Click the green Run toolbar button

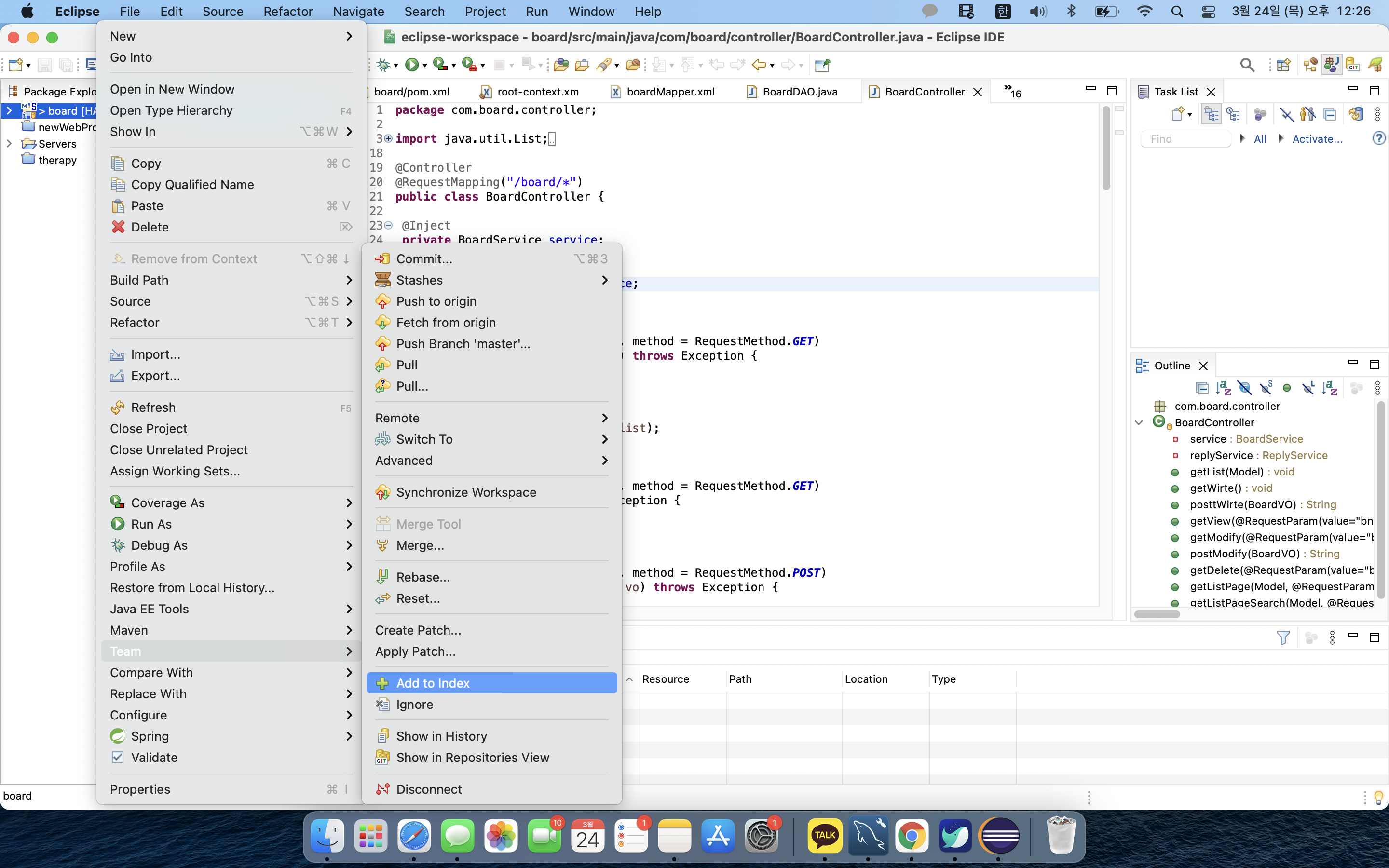click(411, 65)
